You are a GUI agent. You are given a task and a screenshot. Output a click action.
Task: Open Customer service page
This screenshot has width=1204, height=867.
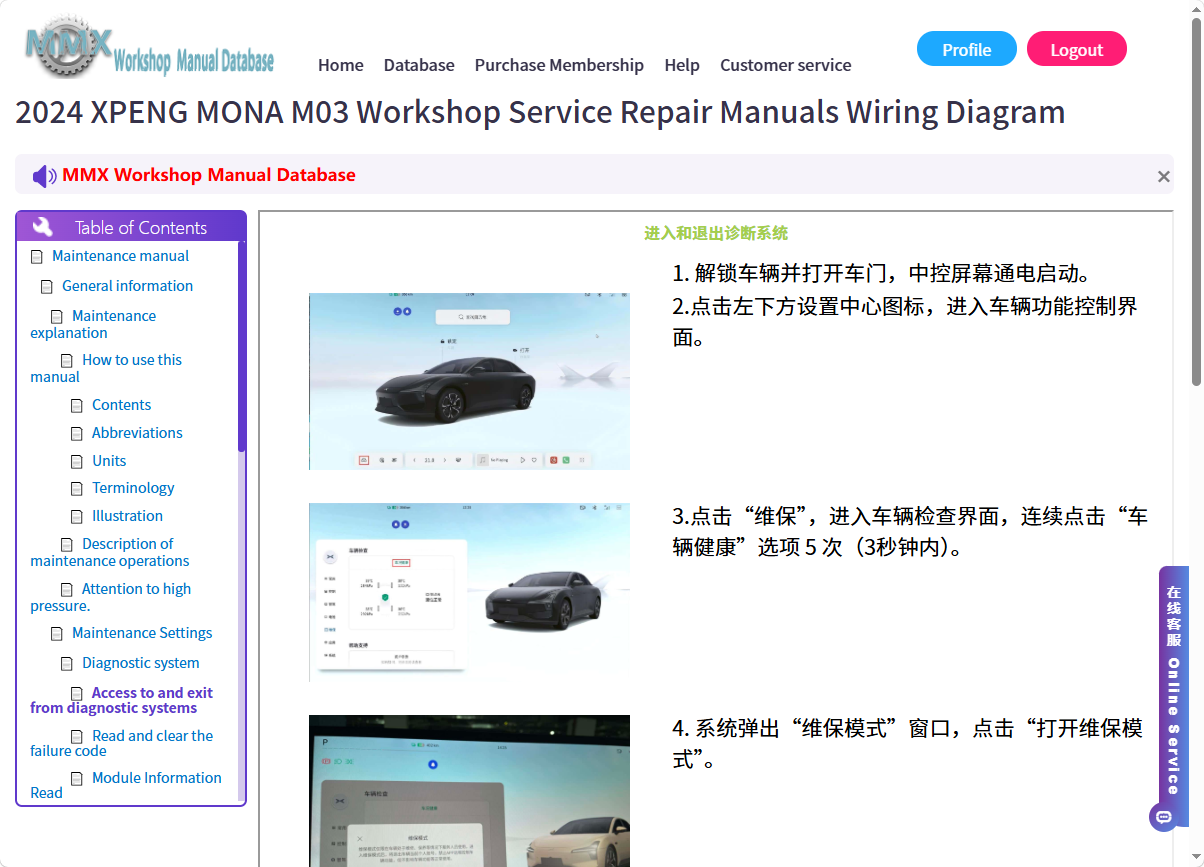coord(786,65)
